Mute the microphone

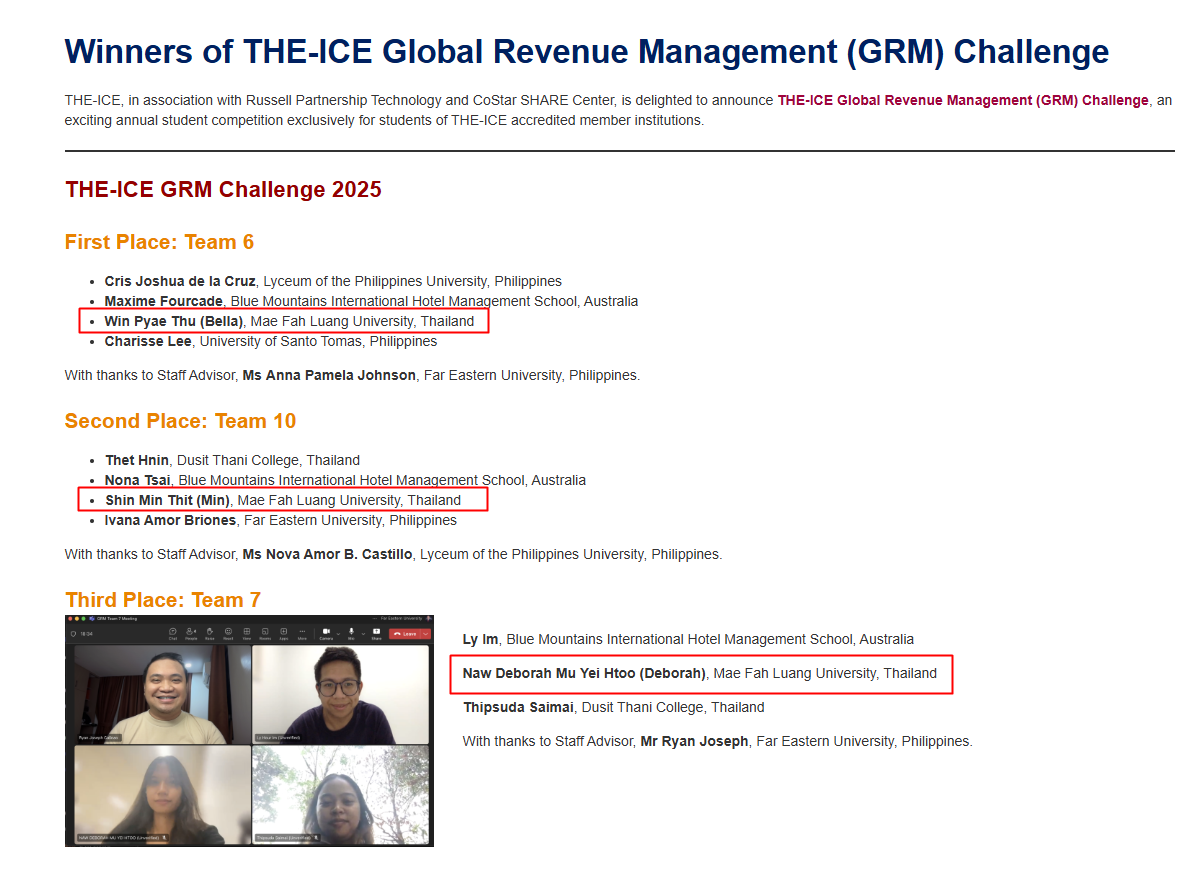click(352, 633)
